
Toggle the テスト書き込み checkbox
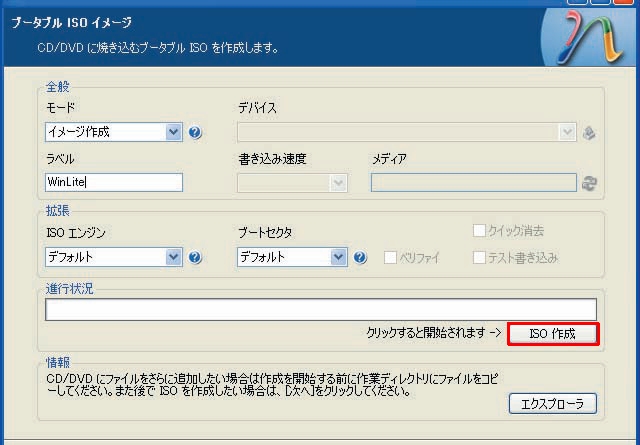pyautogui.click(x=479, y=257)
